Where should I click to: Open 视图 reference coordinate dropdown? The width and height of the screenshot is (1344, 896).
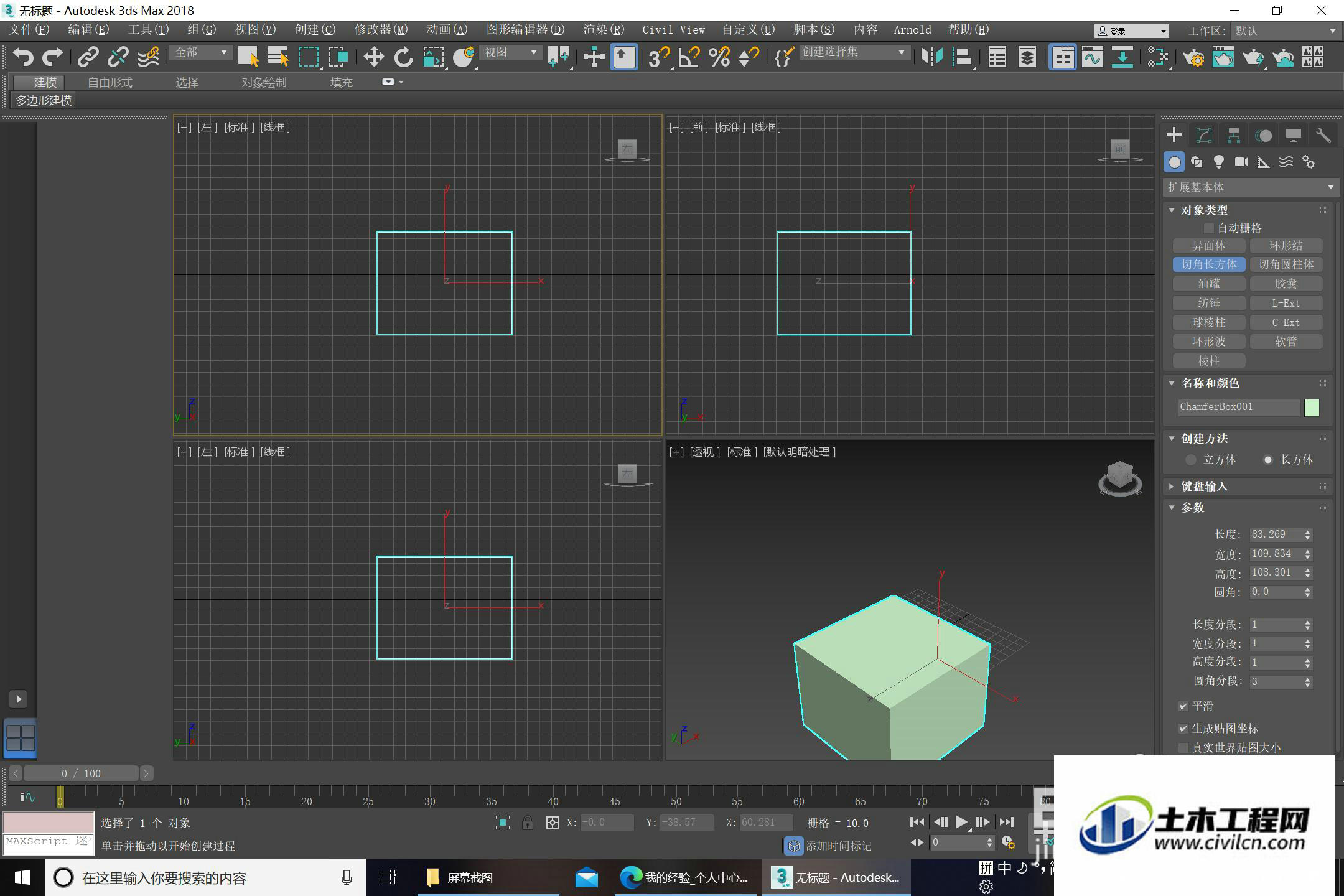click(x=511, y=53)
